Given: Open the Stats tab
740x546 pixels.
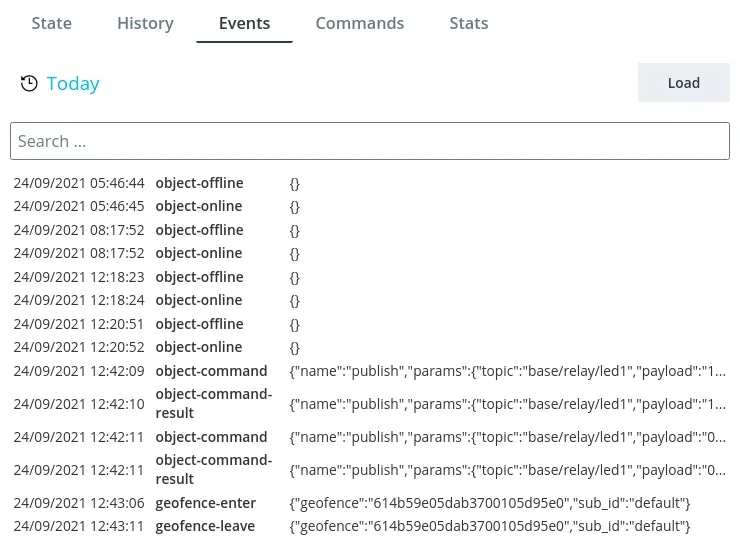Looking at the screenshot, I should point(469,23).
